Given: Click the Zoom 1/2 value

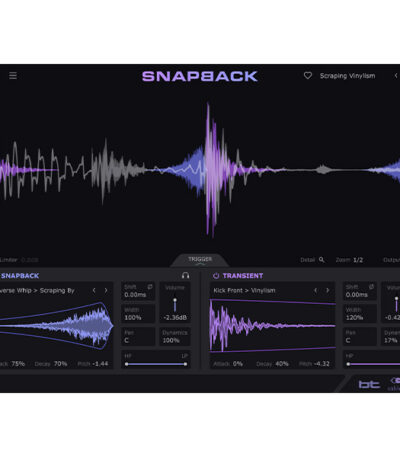Looking at the screenshot, I should [x=358, y=260].
